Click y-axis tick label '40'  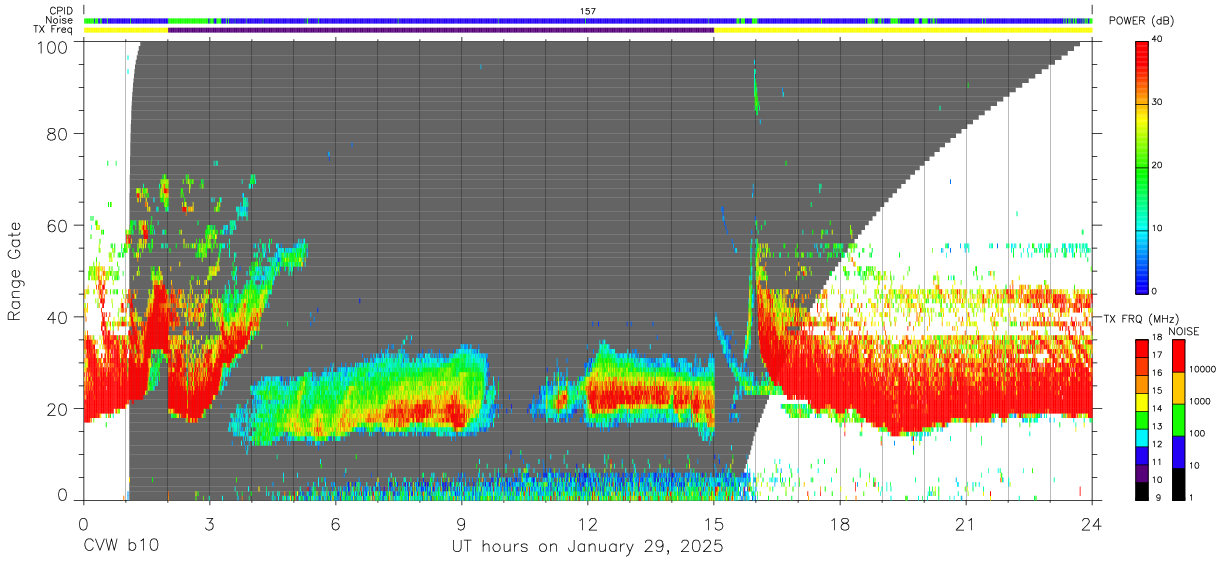point(57,317)
